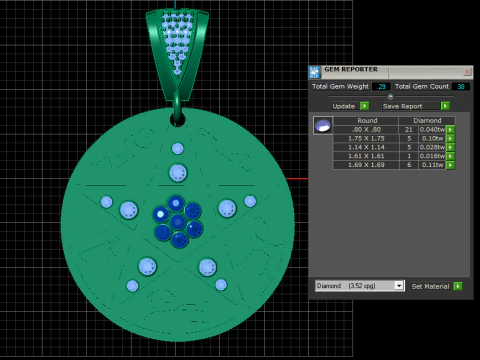
Task: Click green arrow for 1.61 X 1.61 row
Action: [x=450, y=156]
